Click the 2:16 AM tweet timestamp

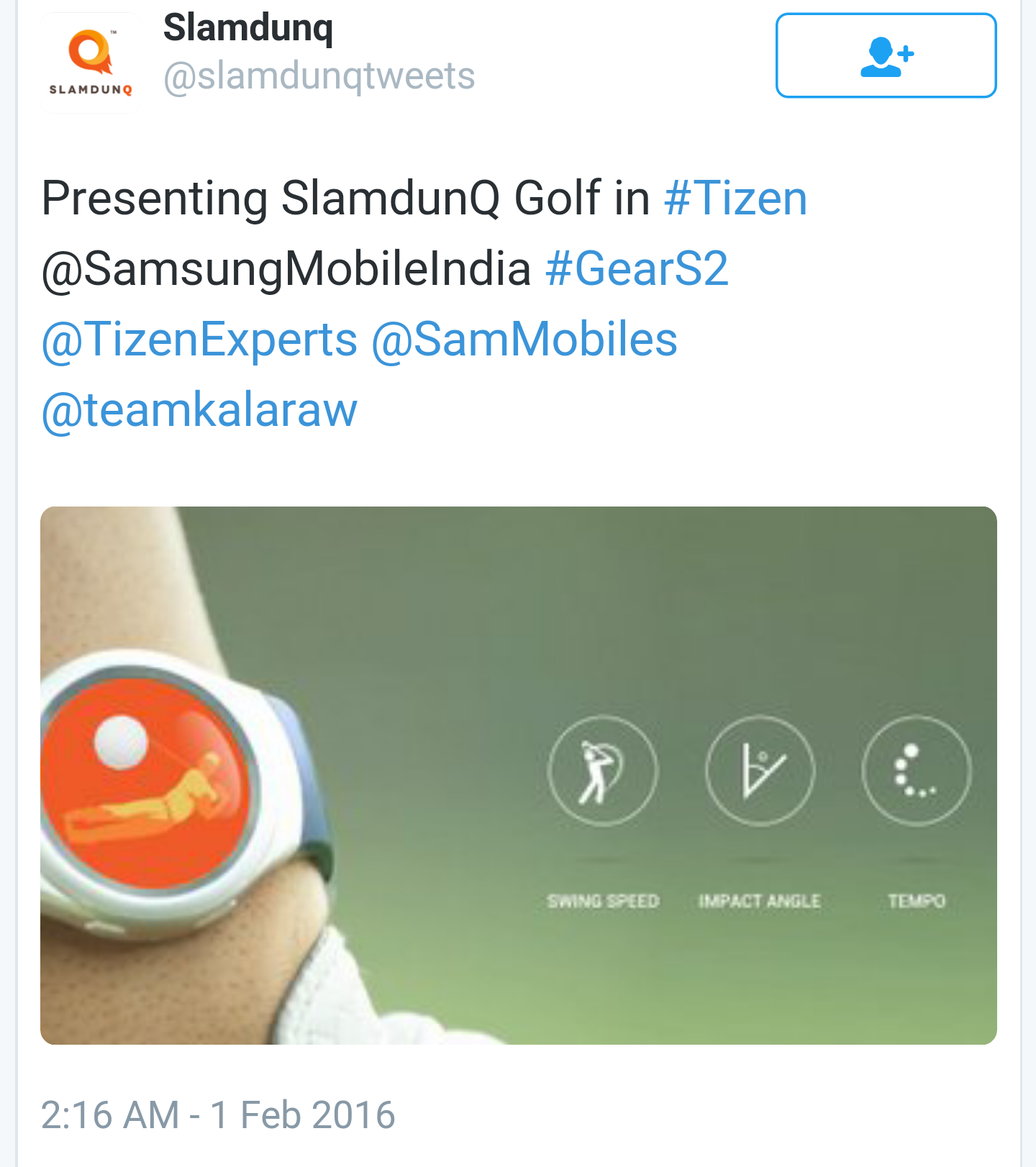click(x=218, y=1114)
